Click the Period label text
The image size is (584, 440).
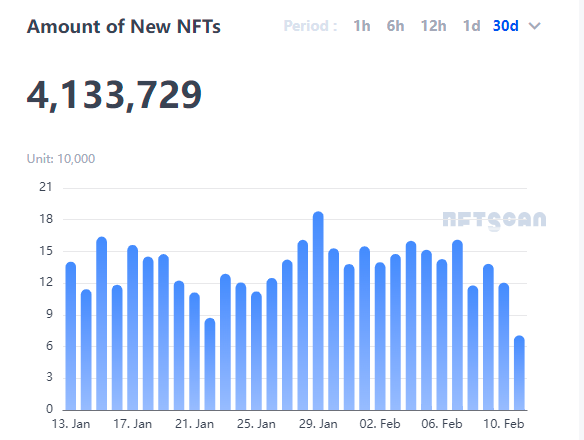(x=310, y=26)
